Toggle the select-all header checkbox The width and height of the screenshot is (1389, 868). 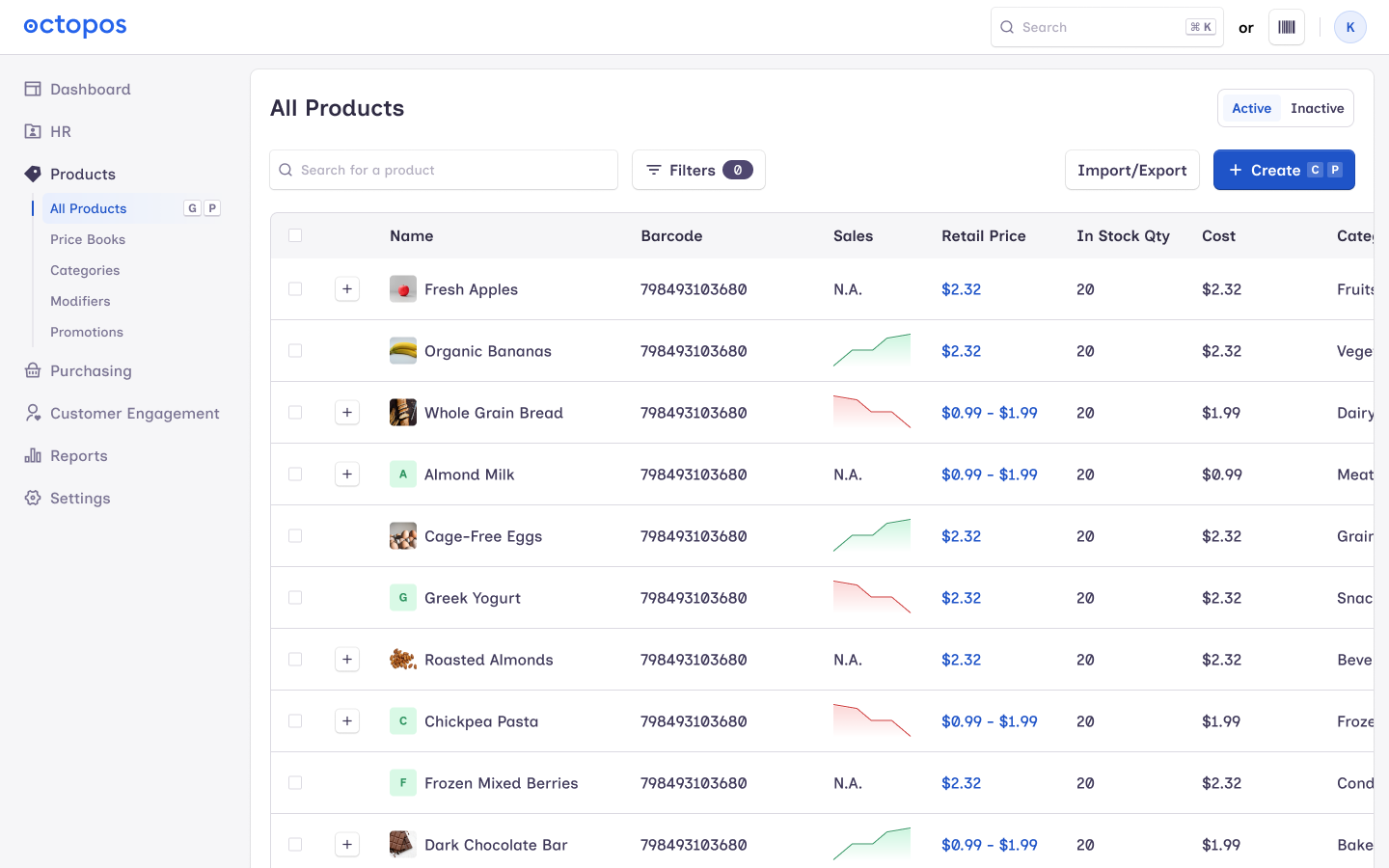point(295,235)
